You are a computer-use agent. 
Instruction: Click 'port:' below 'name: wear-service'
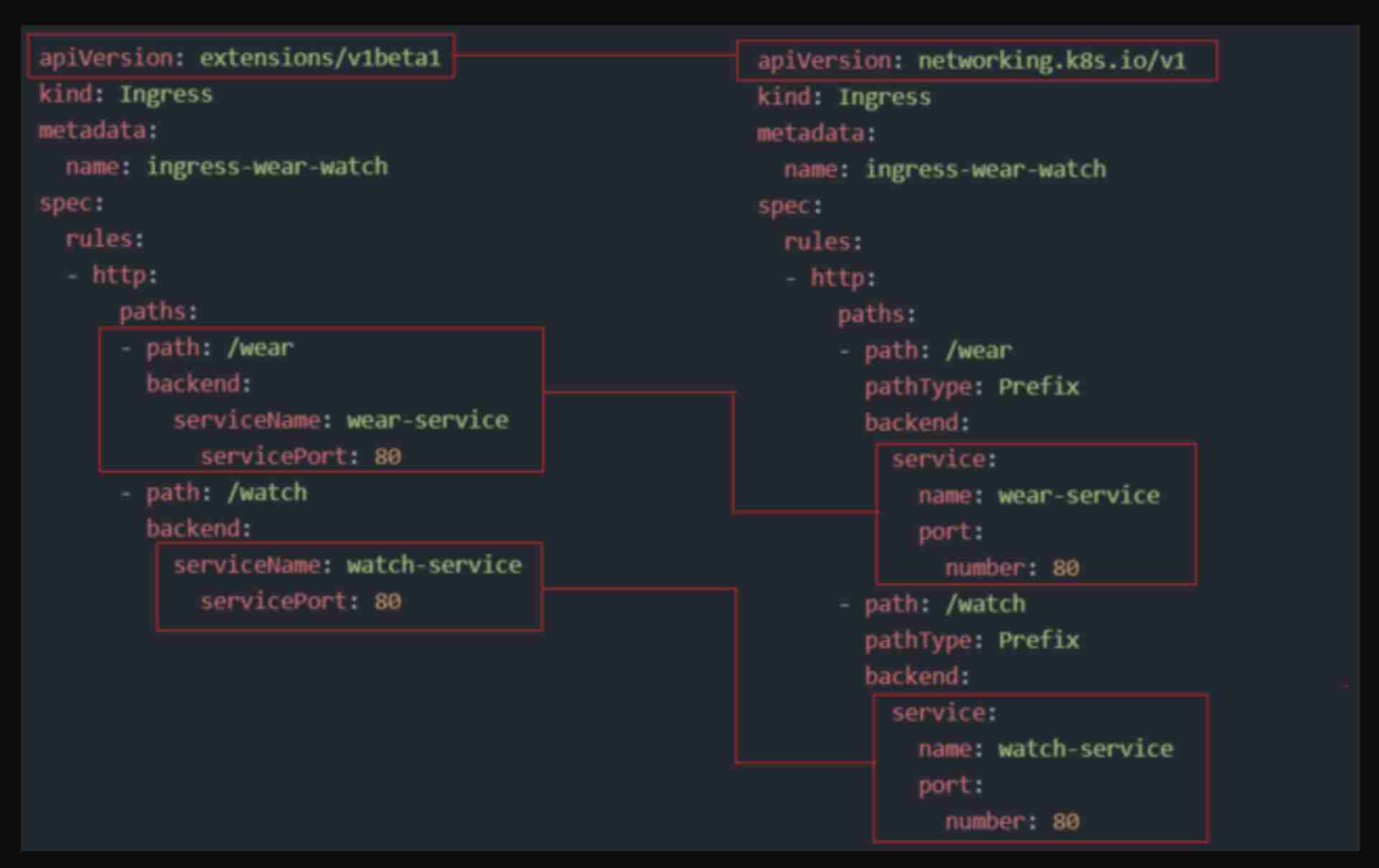(x=950, y=532)
